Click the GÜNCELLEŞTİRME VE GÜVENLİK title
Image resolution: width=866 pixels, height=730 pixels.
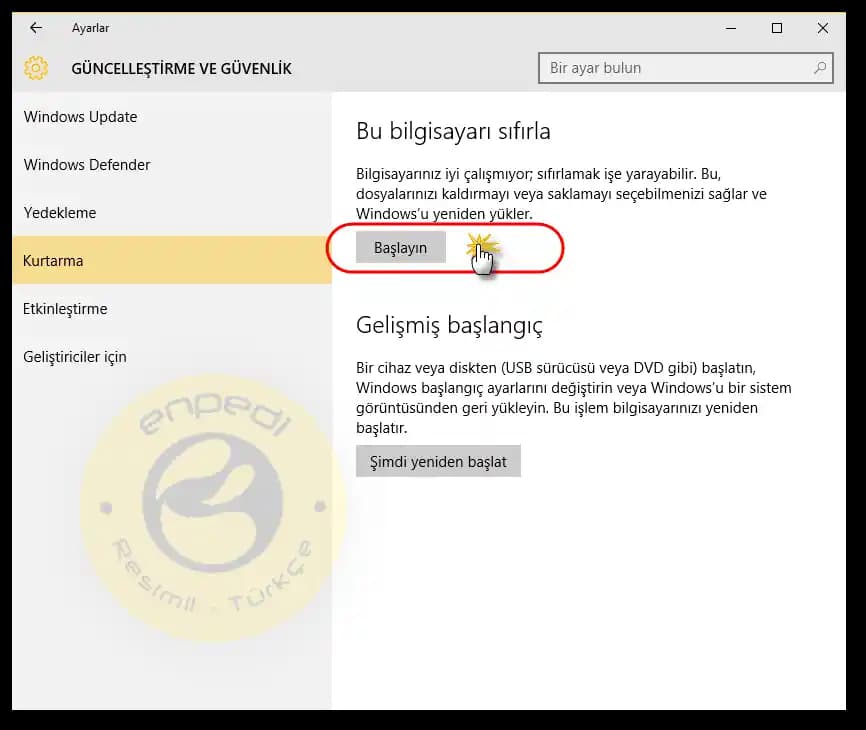pyautogui.click(x=181, y=69)
